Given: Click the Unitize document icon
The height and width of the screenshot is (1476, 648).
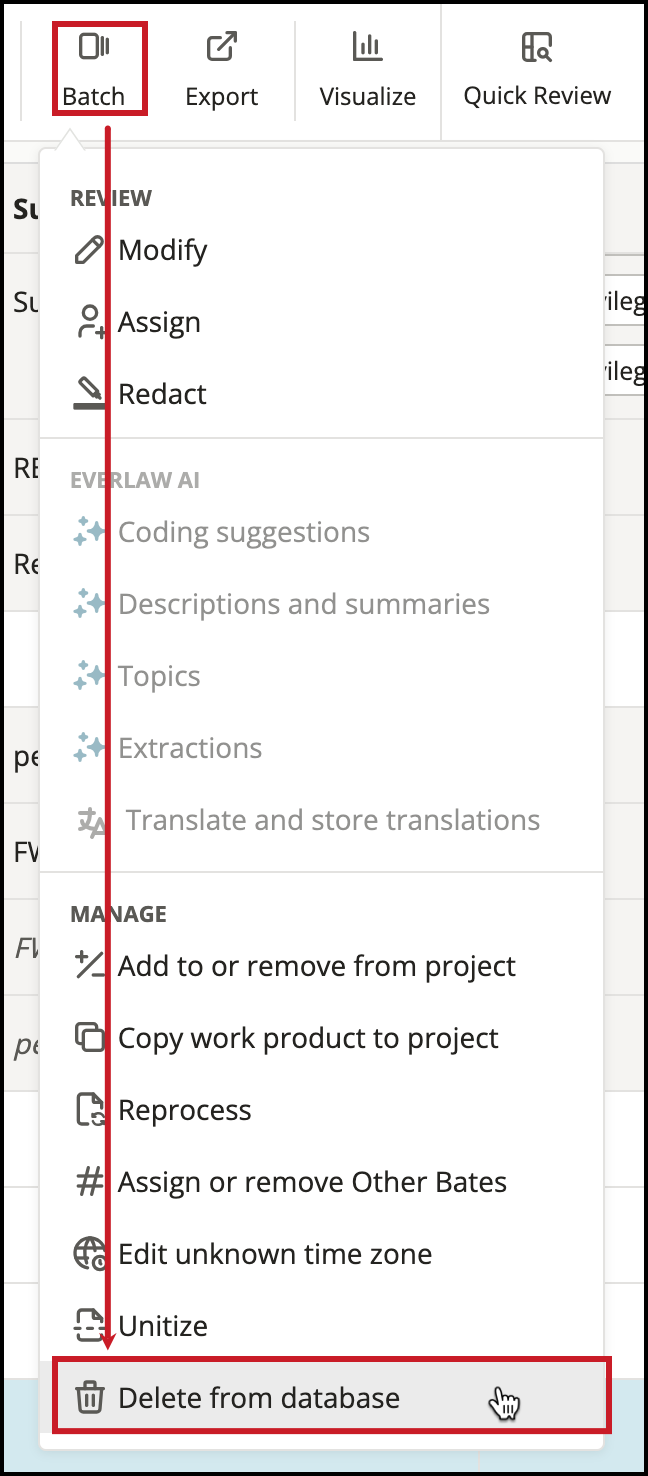Looking at the screenshot, I should tap(89, 1326).
